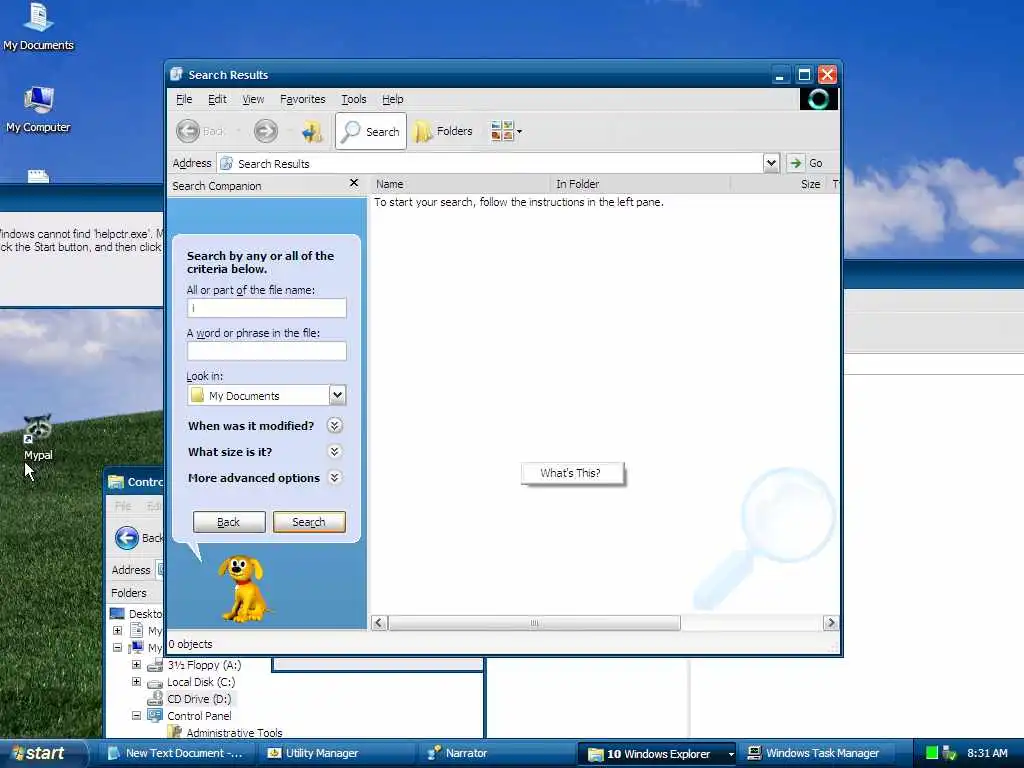Expand More advanced options
1024x768 pixels.
tap(334, 478)
